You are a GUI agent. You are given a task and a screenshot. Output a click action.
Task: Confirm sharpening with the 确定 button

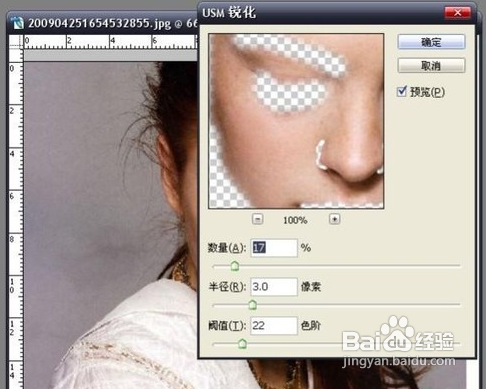(x=431, y=42)
